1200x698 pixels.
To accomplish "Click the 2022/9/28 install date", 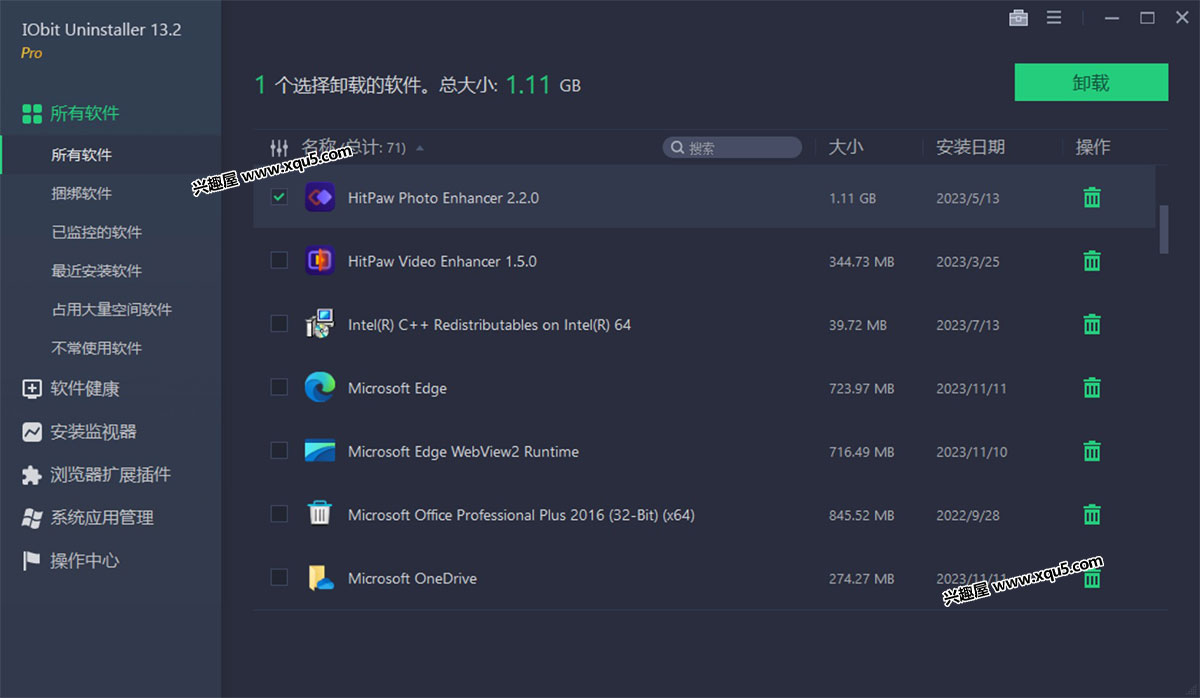I will (x=967, y=515).
